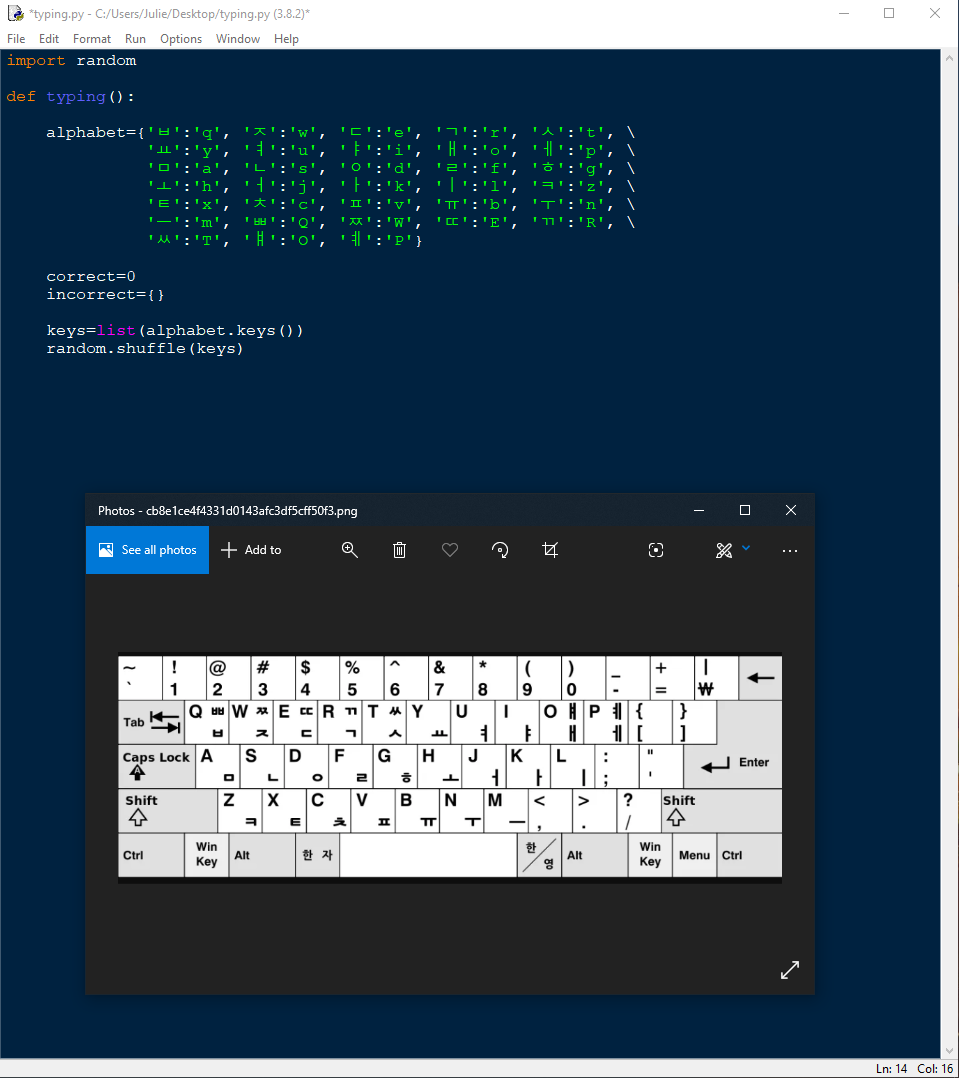
Task: Click the Photos window title text
Action: point(228,511)
